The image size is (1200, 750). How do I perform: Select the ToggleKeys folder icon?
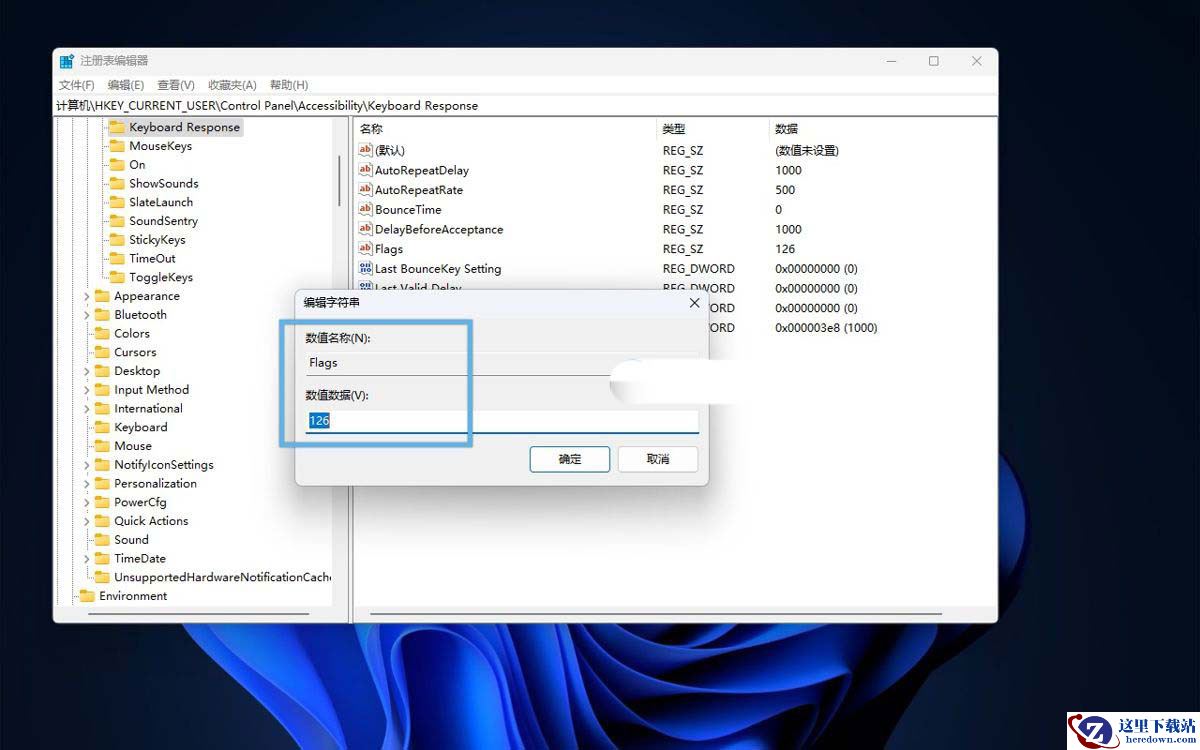(117, 277)
